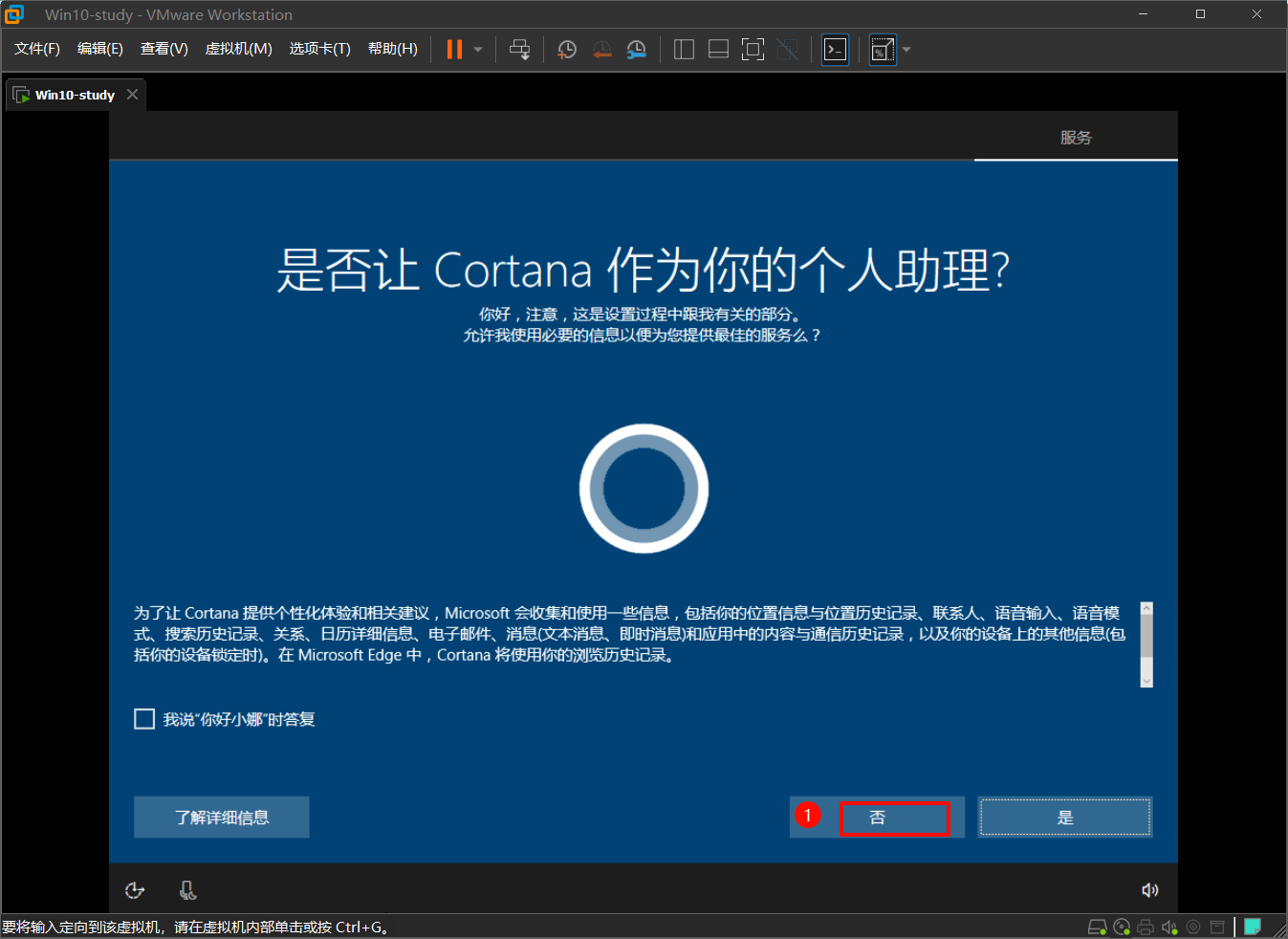The width and height of the screenshot is (1288, 939).
Task: Show the VMware library panel
Action: coord(684,49)
